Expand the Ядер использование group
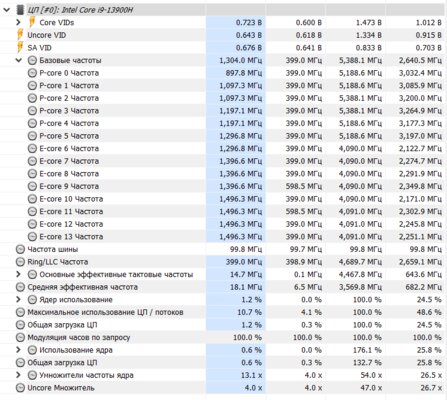This screenshot has width=447, height=400. click(19, 300)
